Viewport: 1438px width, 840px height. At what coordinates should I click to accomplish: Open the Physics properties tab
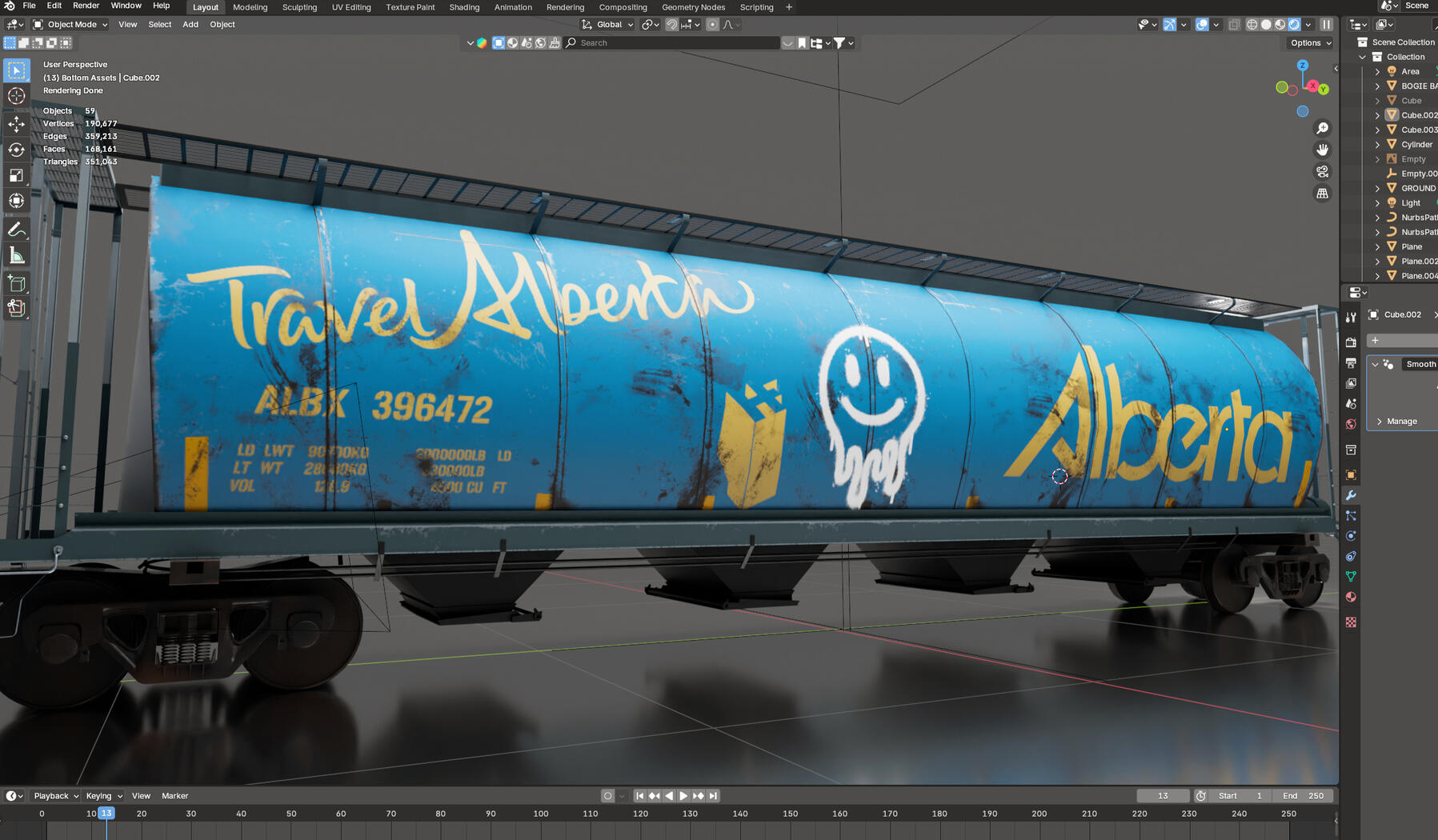coord(1351,536)
